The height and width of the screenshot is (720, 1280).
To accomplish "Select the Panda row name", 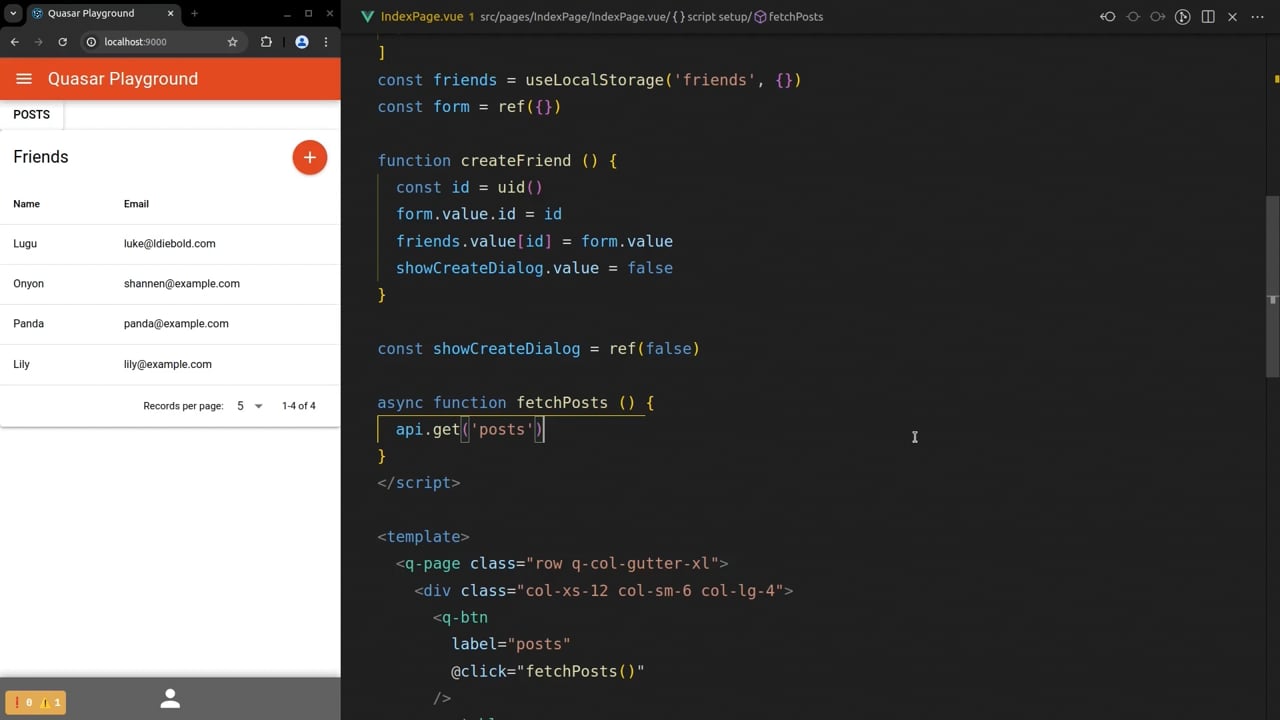I will 28,324.
